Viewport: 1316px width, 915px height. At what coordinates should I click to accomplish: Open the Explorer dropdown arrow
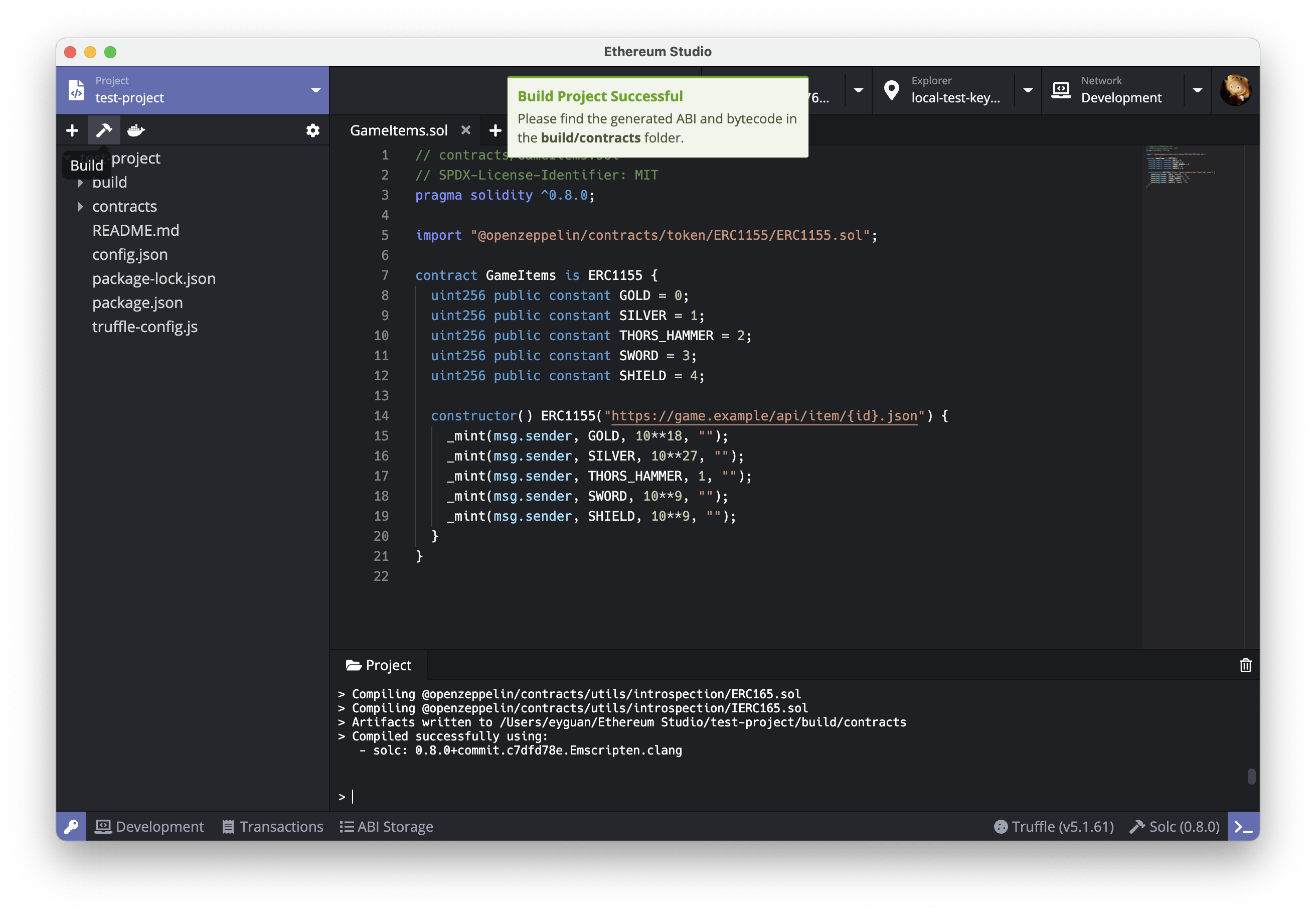click(1028, 91)
